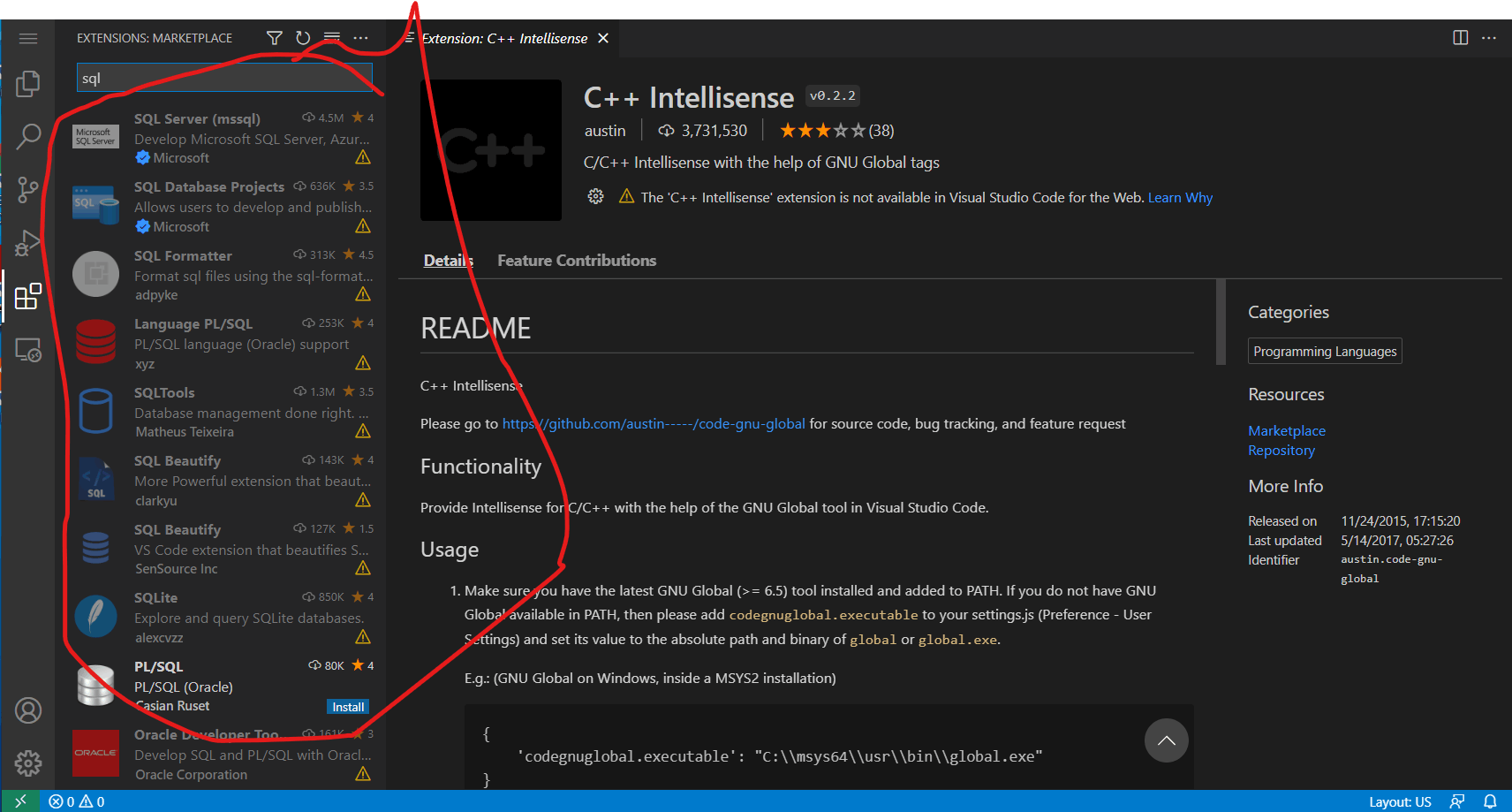Screen dimensions: 1512x812
Task: Install the PL/SQL extension
Action: coord(348,707)
